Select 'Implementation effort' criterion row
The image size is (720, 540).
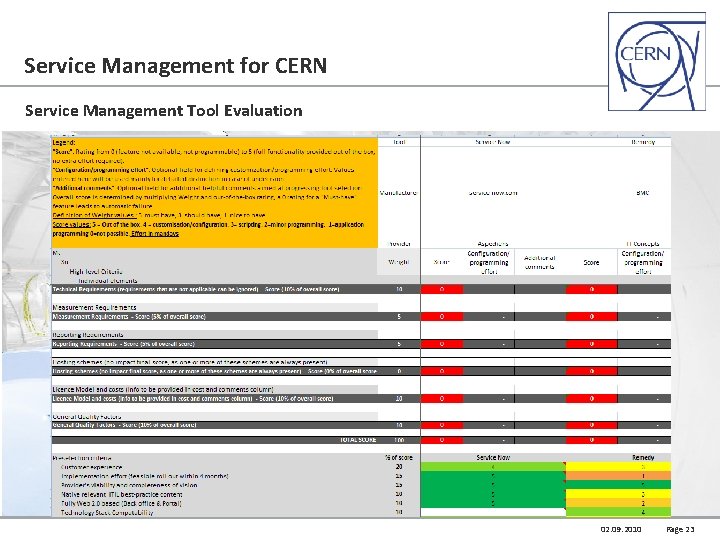214,476
